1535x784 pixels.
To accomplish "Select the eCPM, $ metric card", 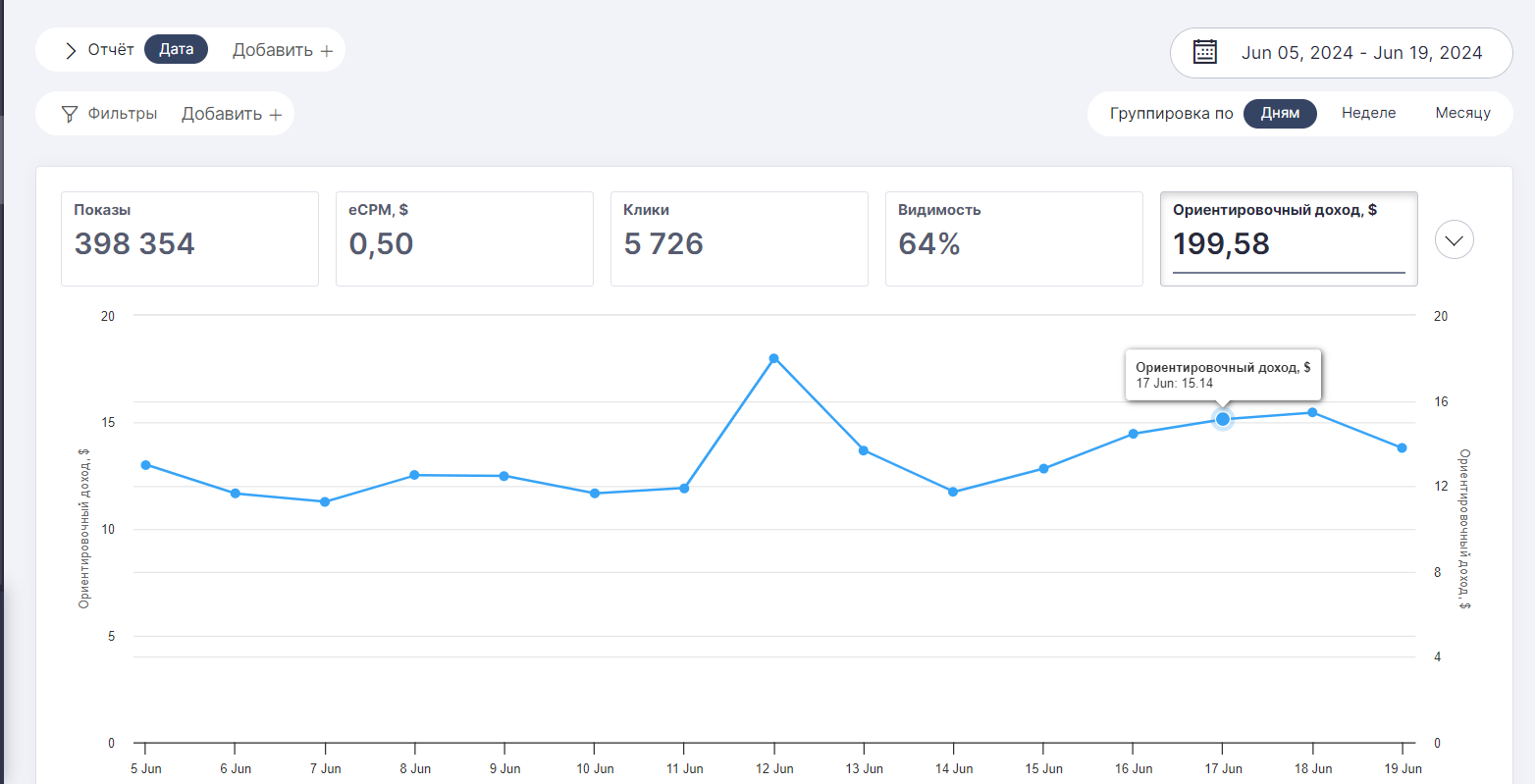I will coord(464,238).
